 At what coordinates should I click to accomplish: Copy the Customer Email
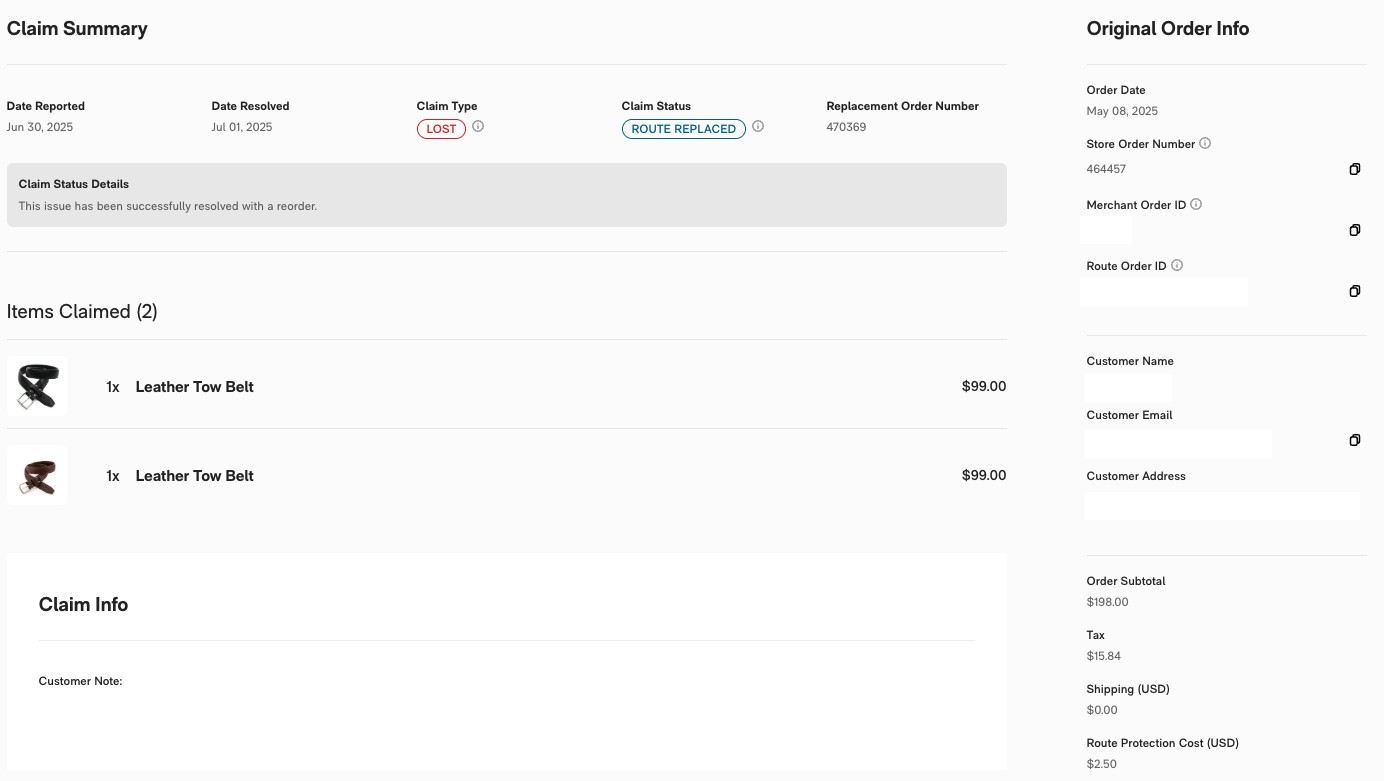tap(1355, 440)
